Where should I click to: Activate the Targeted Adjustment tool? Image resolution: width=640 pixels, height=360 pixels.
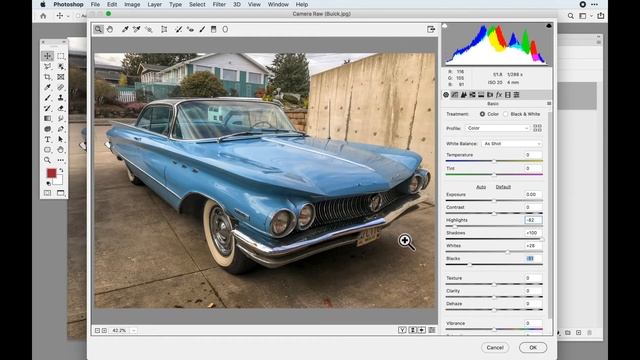(149, 29)
